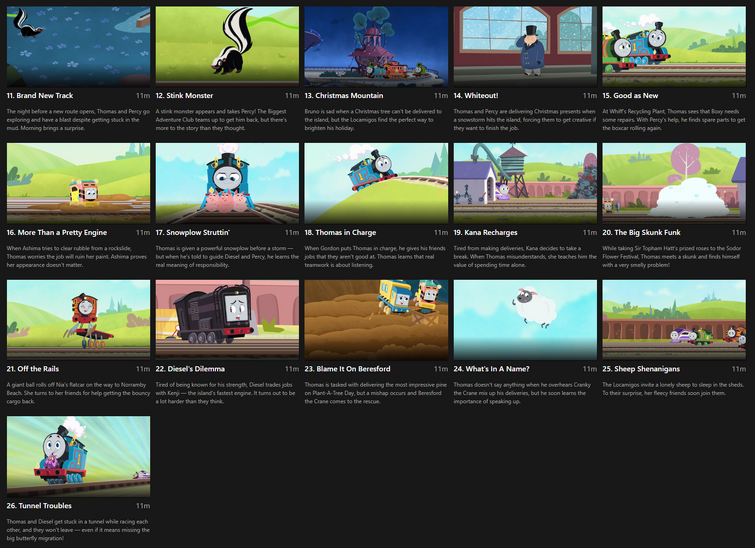Click the title '15. Good as New'

coord(630,95)
